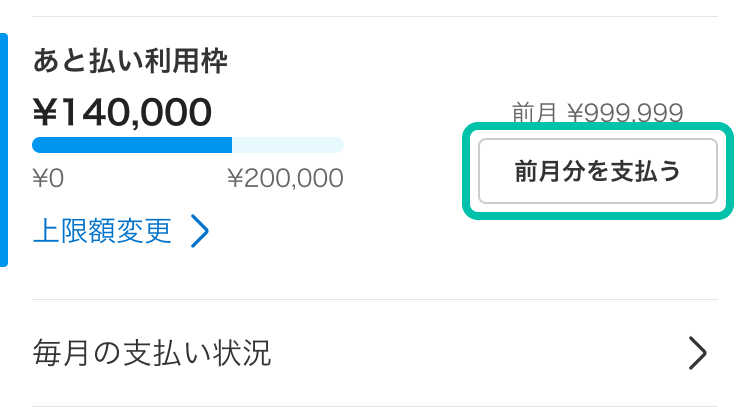Click the 前月分を支払う button
This screenshot has width=750, height=407.
point(597,171)
